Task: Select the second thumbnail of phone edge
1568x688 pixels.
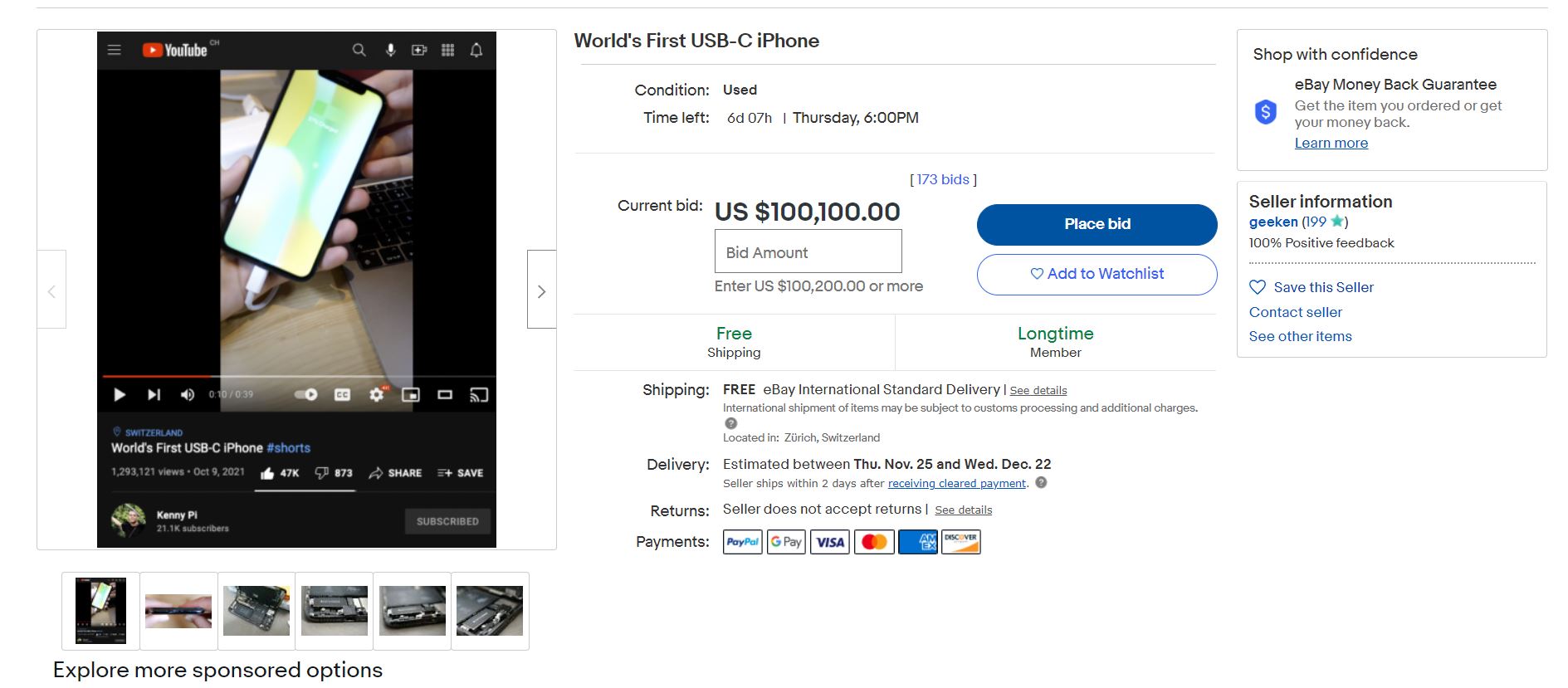Action: point(178,611)
